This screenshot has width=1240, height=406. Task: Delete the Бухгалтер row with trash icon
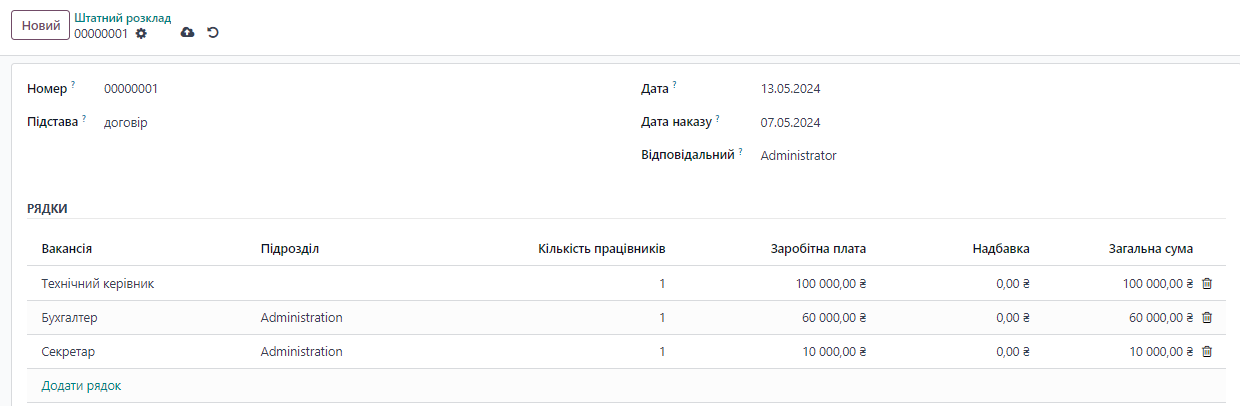point(1206,317)
